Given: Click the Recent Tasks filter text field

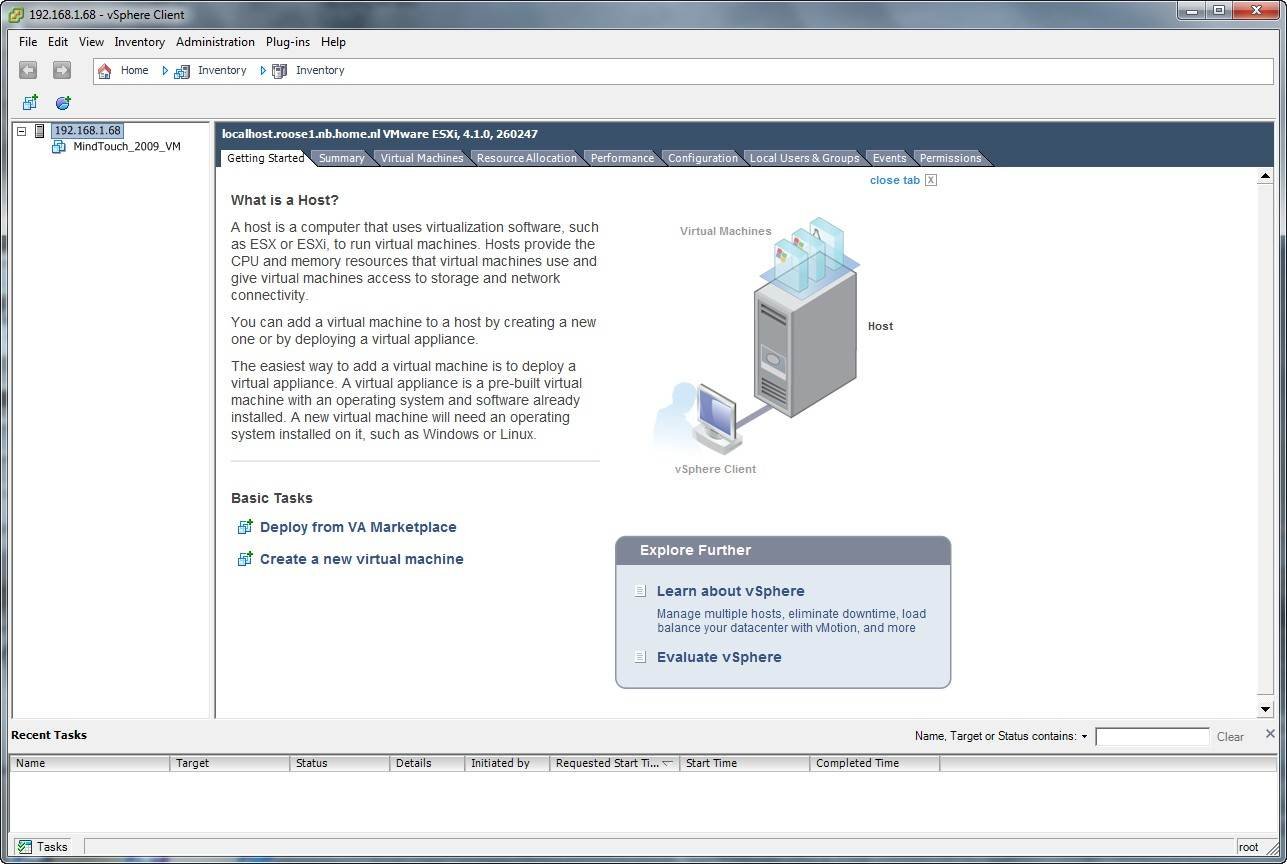Looking at the screenshot, I should pos(1152,737).
